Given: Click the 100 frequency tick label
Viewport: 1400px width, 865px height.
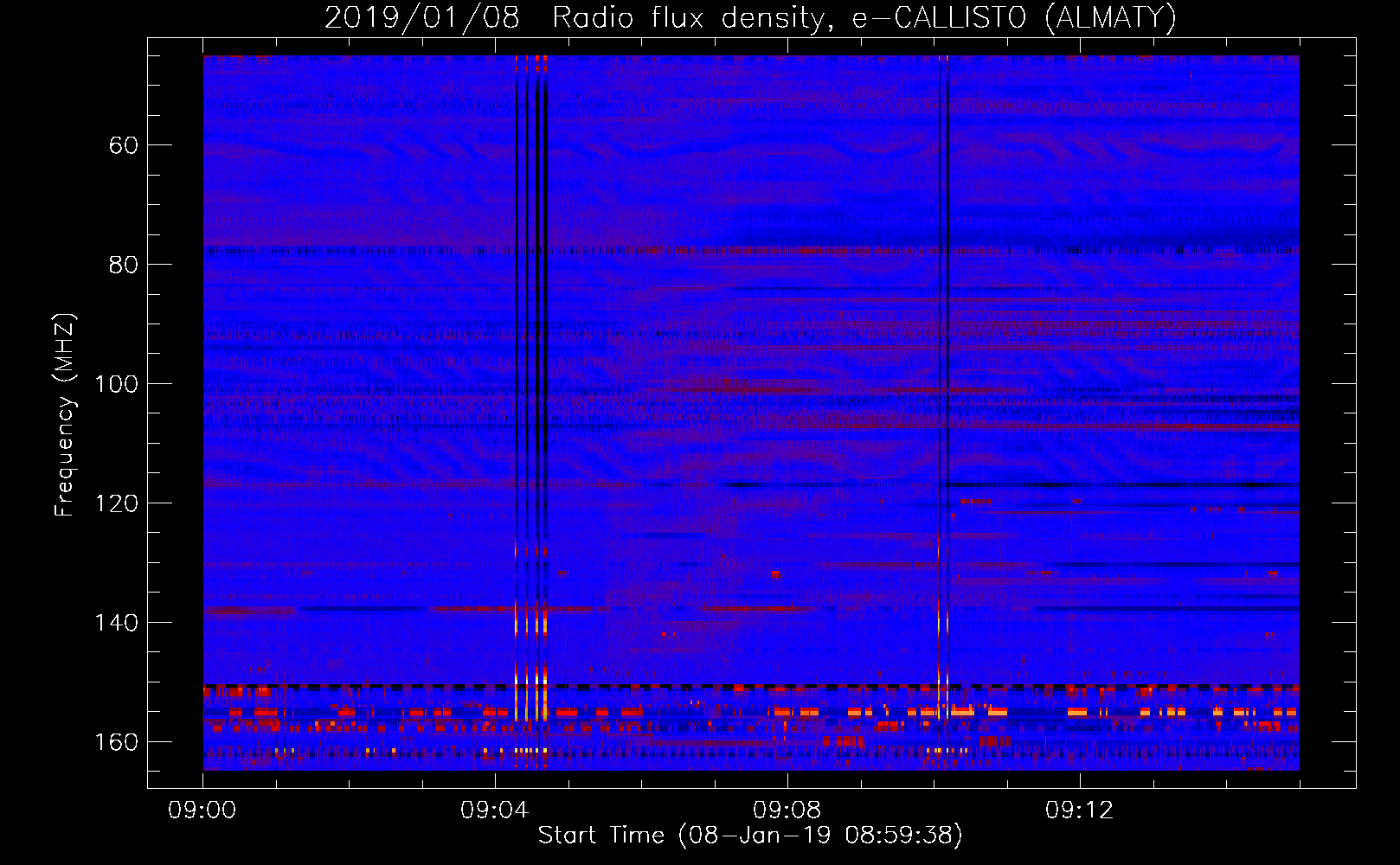Looking at the screenshot, I should coord(117,384).
